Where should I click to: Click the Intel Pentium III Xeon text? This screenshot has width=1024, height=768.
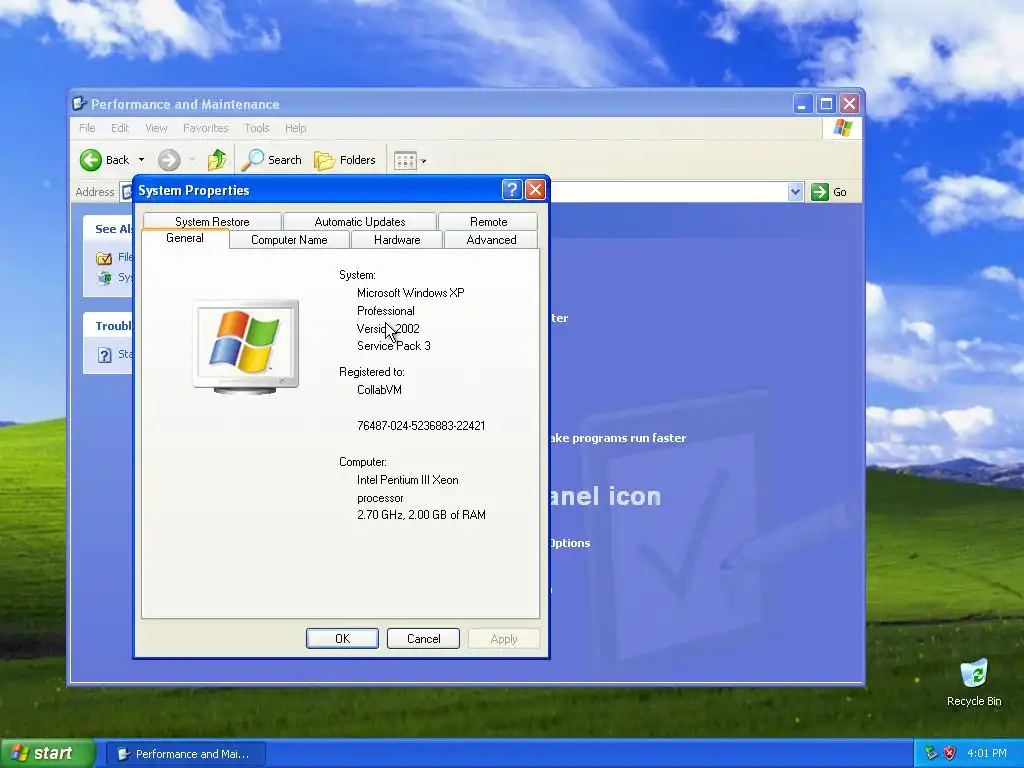[x=408, y=480]
